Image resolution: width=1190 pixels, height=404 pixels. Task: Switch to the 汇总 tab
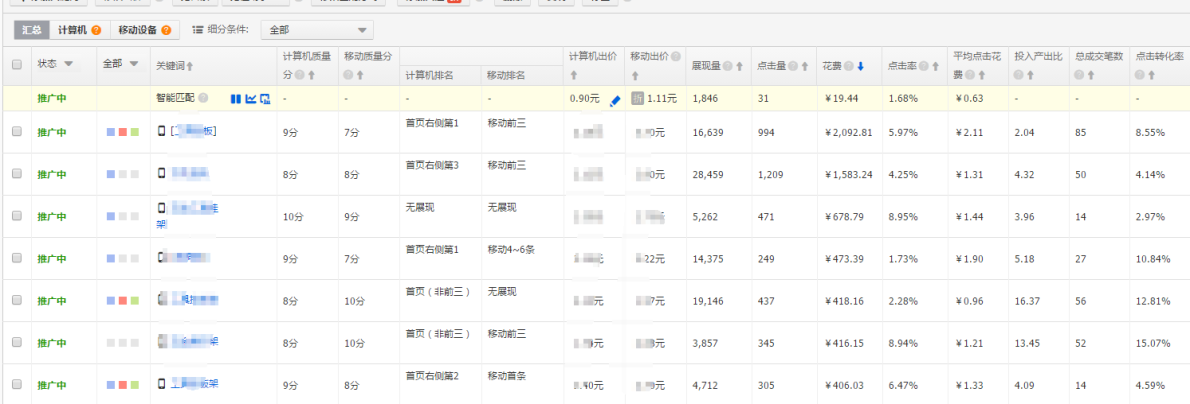32,31
